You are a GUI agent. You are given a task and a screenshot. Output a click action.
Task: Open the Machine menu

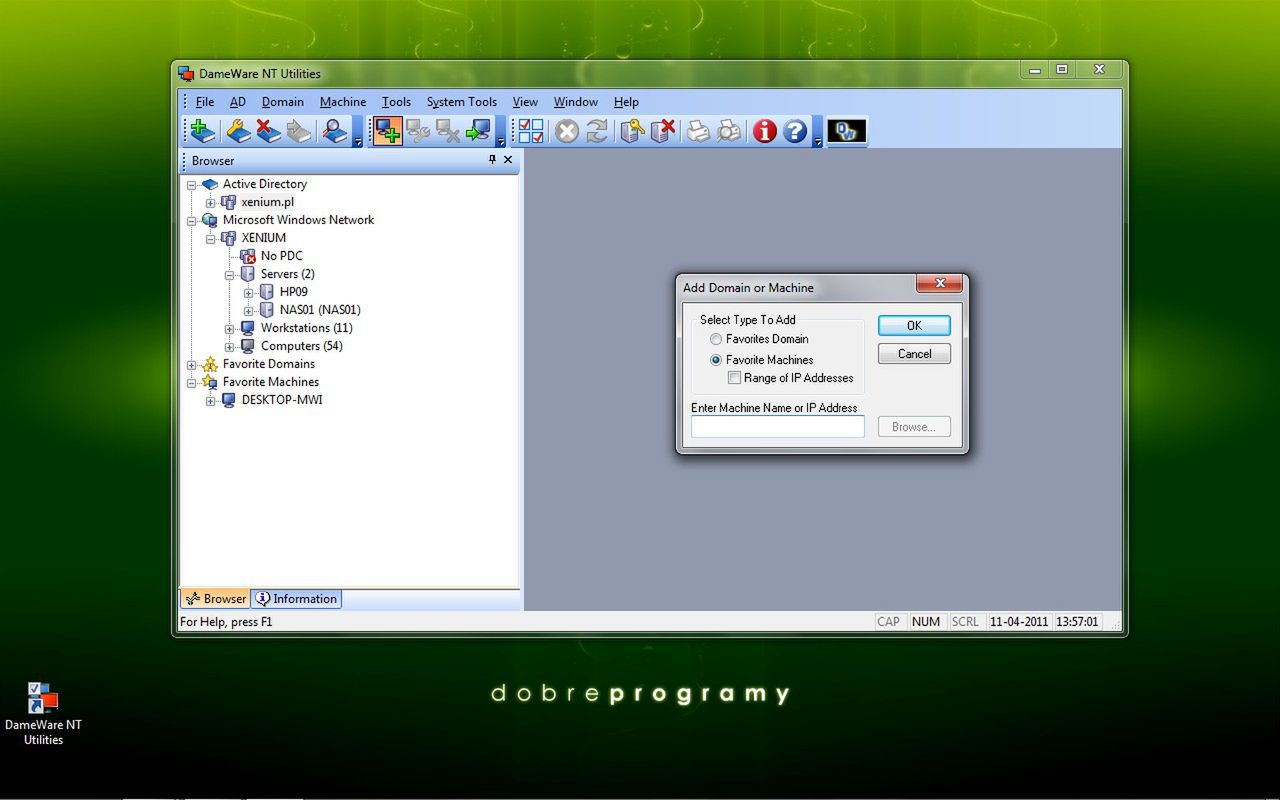click(x=343, y=102)
